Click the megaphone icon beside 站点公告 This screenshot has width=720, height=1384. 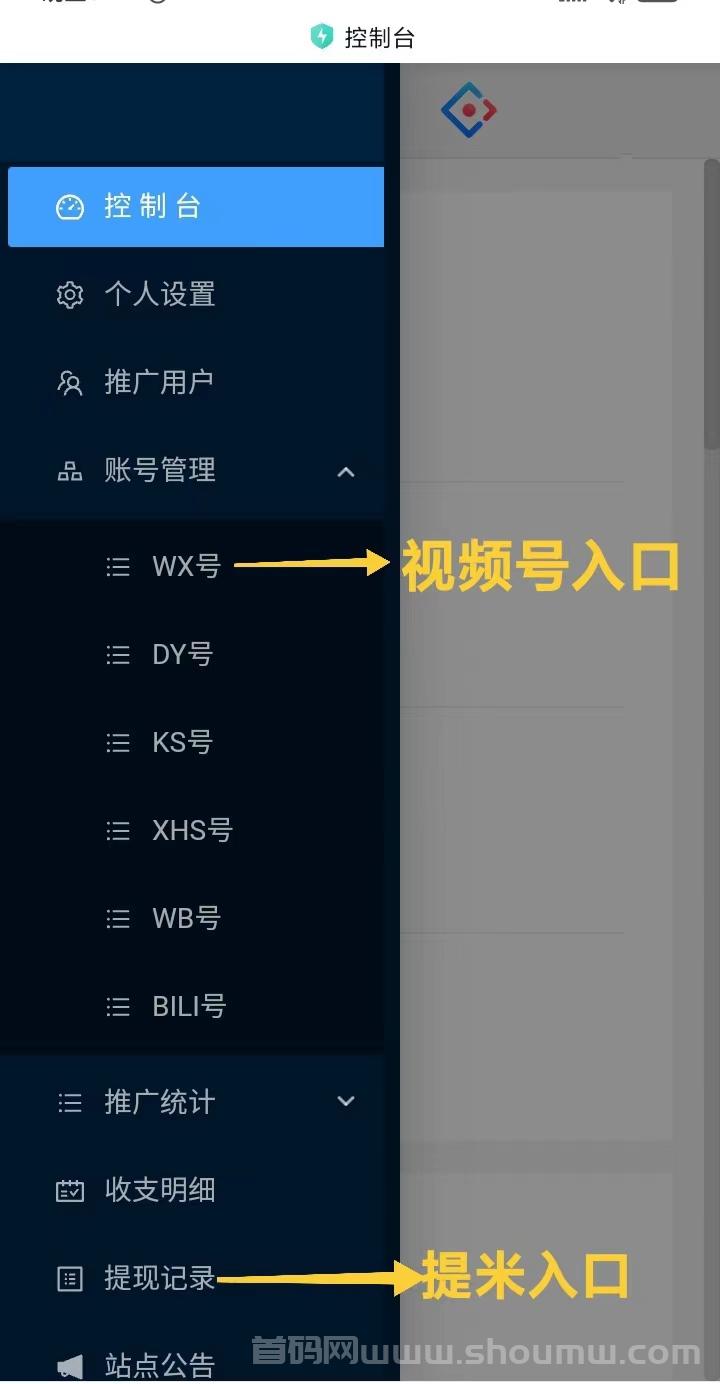pyautogui.click(x=70, y=1366)
